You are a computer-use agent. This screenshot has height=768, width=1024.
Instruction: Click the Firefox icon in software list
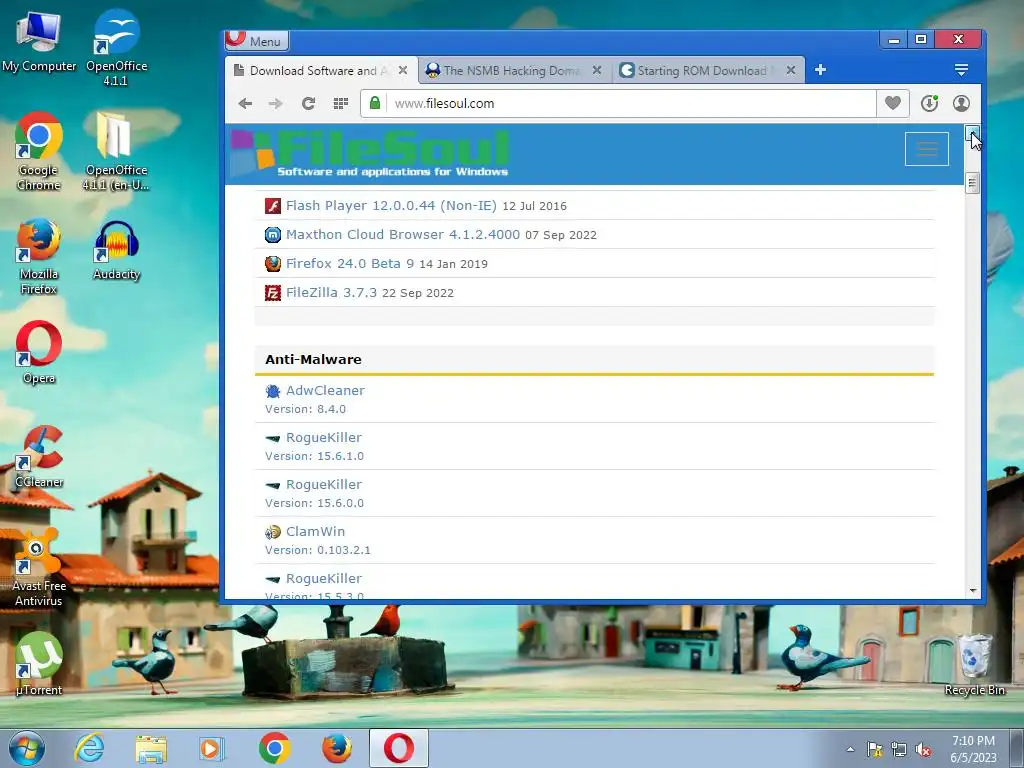coord(272,263)
